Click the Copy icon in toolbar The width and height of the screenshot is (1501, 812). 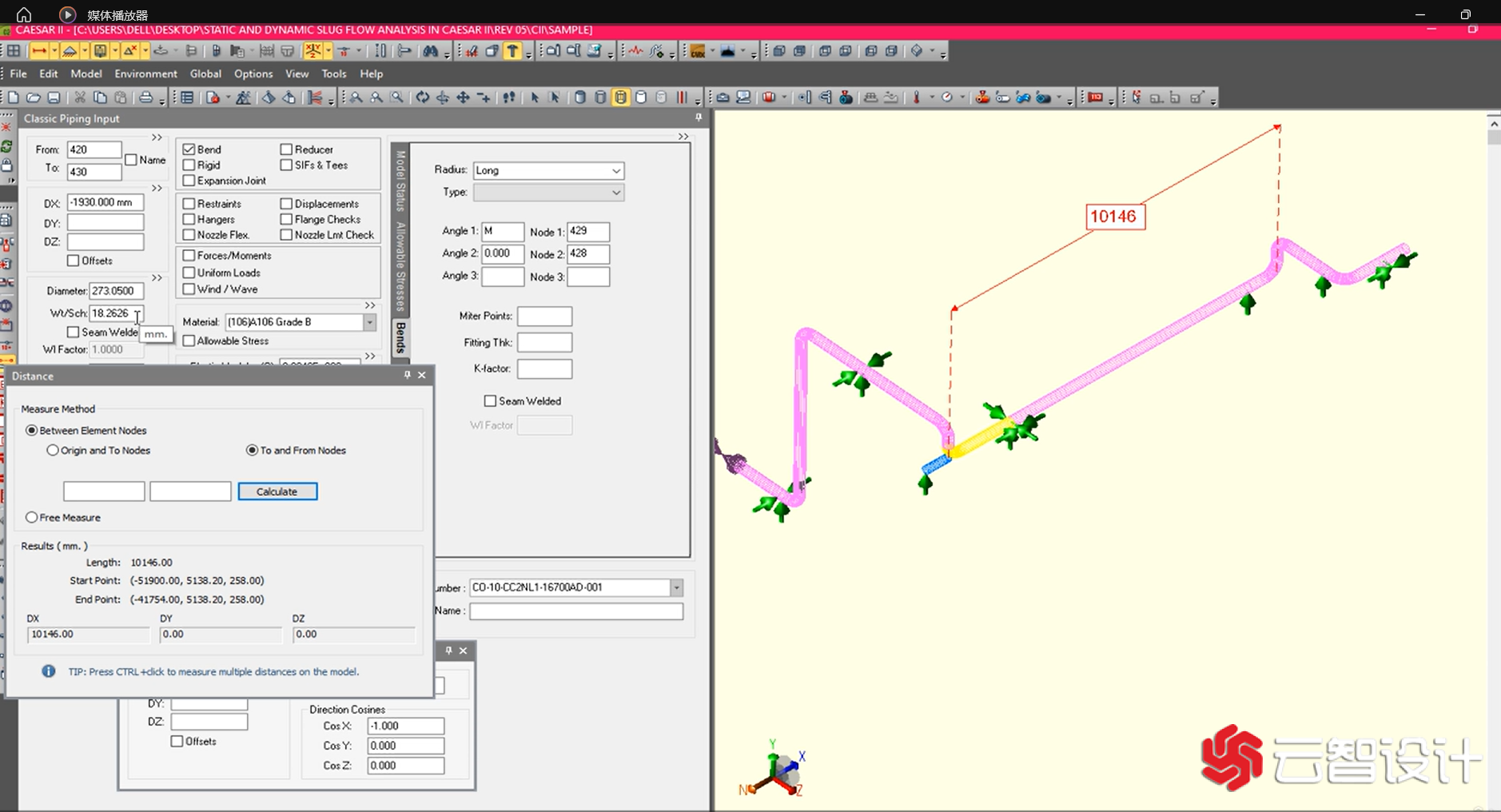coord(100,98)
